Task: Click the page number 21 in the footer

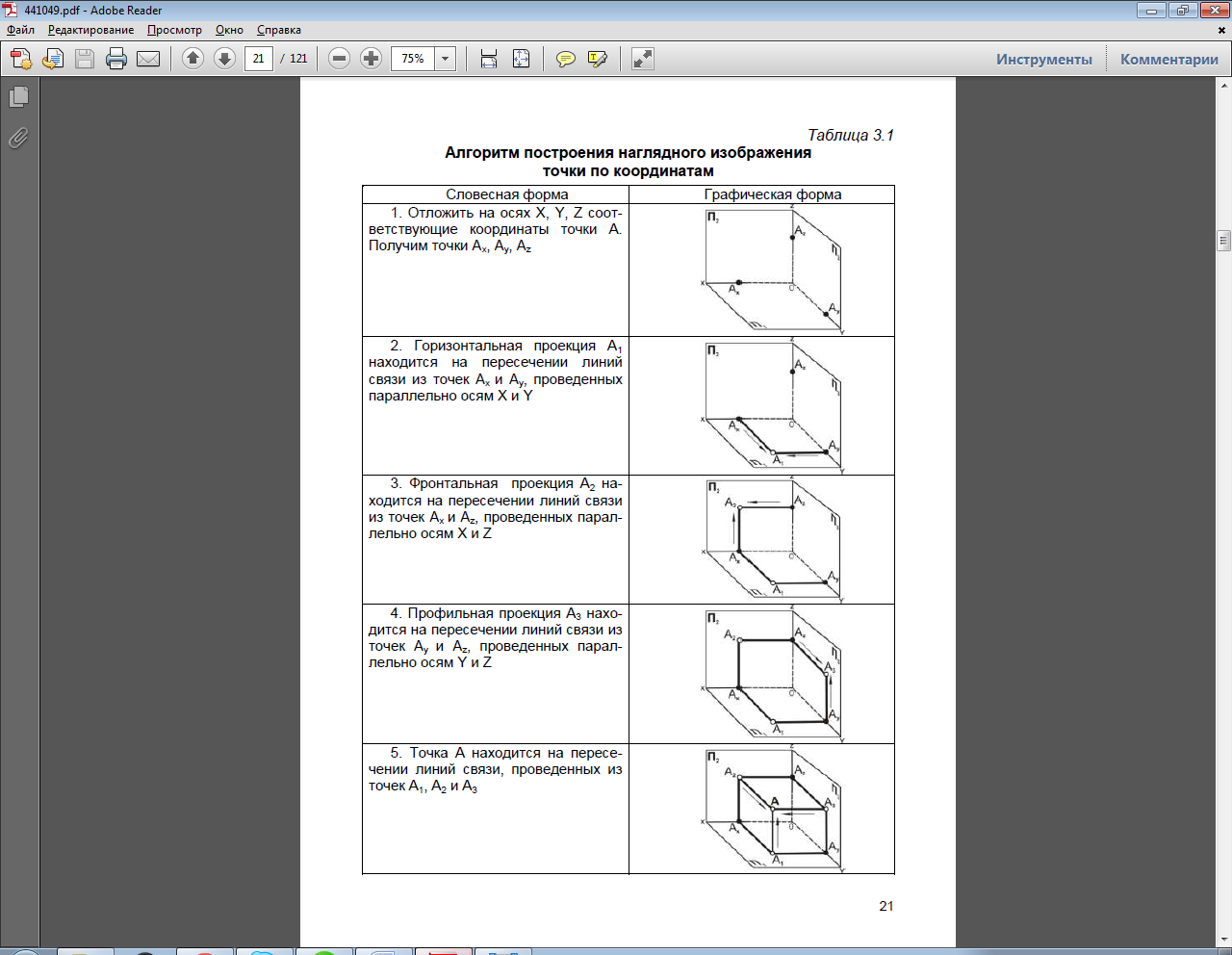Action: tap(886, 906)
